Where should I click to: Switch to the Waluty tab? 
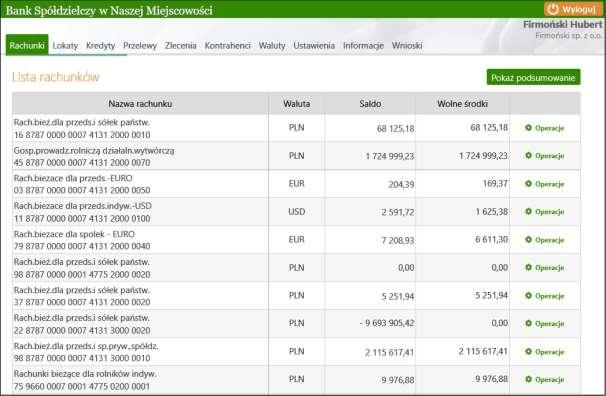272,46
